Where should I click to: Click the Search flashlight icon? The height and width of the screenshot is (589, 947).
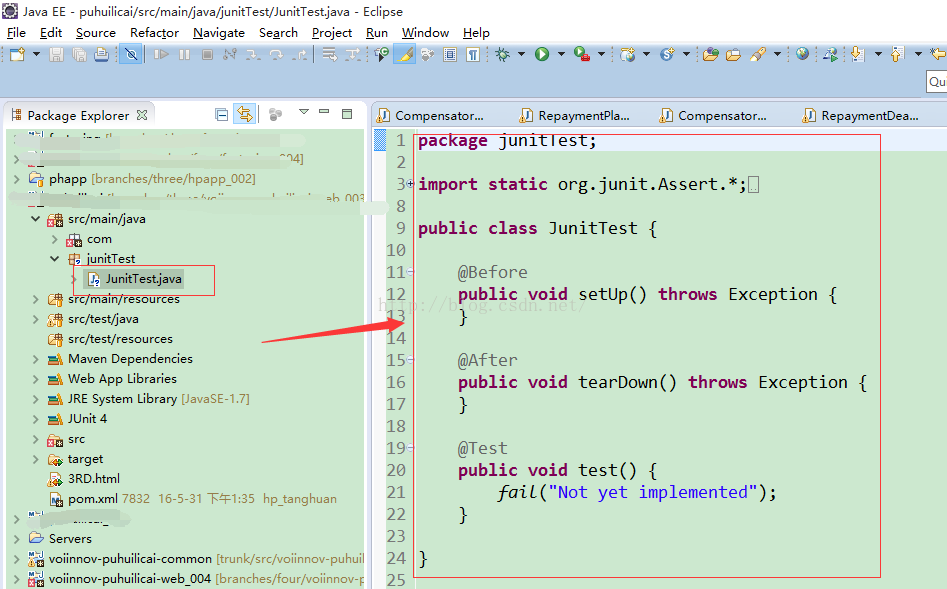click(757, 54)
